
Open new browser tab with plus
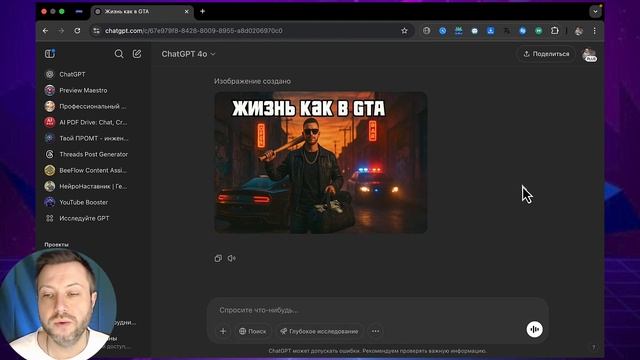pos(202,11)
